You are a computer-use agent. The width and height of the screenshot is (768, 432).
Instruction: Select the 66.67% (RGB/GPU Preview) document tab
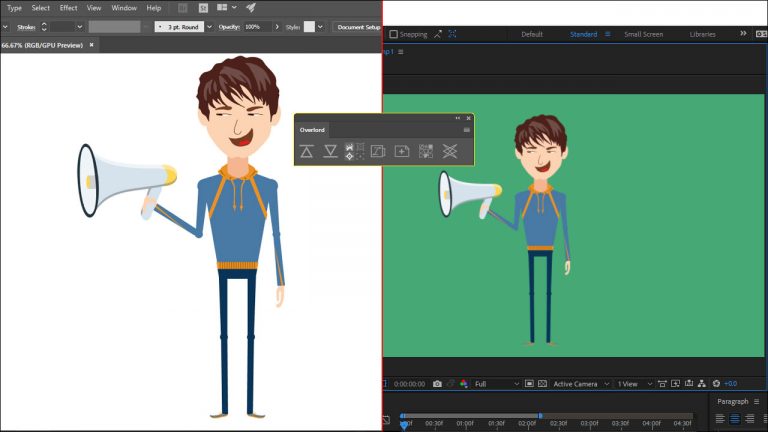pos(42,45)
